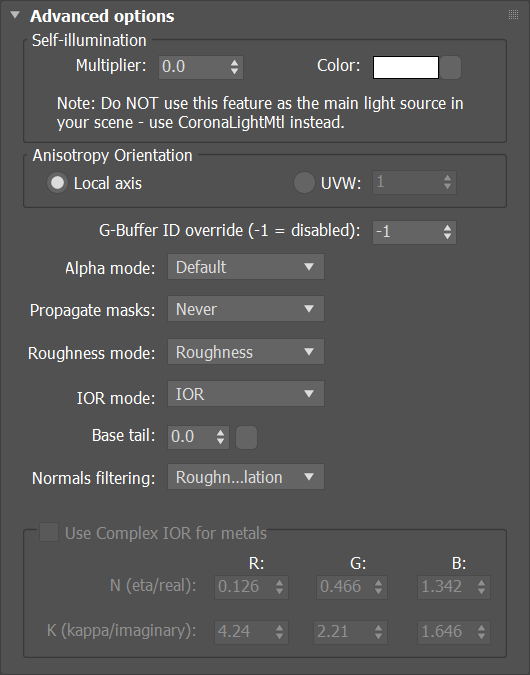This screenshot has width=530, height=675.
Task: Open the Alpha mode dropdown
Action: 246,267
